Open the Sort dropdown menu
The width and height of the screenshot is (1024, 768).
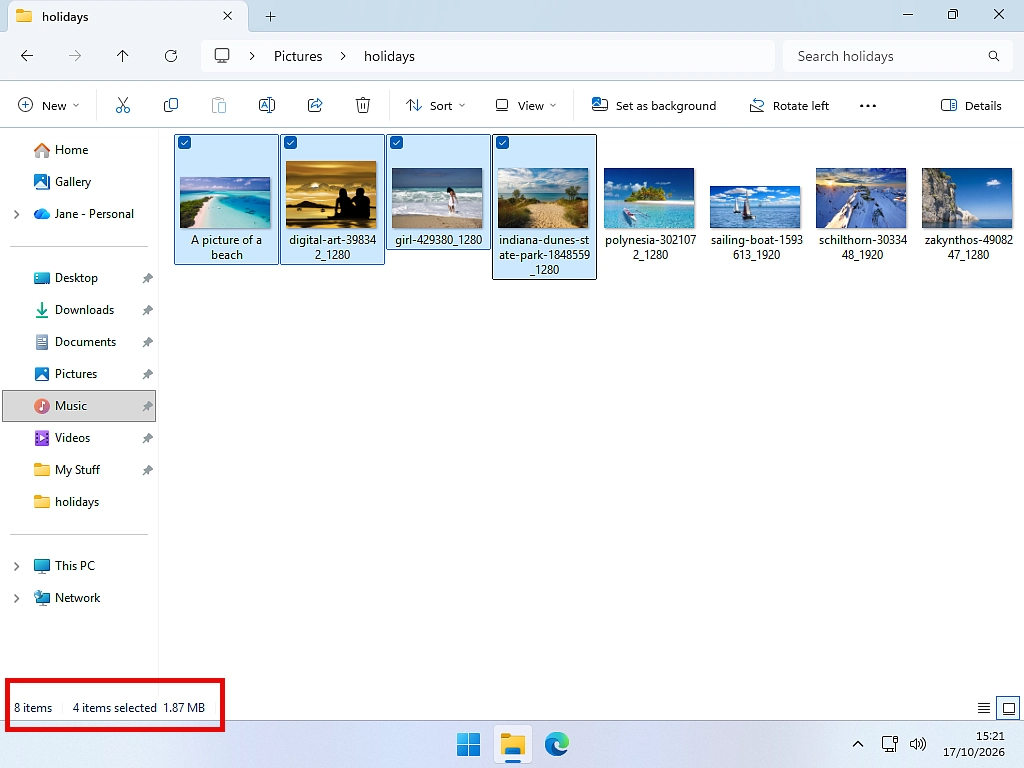[435, 106]
